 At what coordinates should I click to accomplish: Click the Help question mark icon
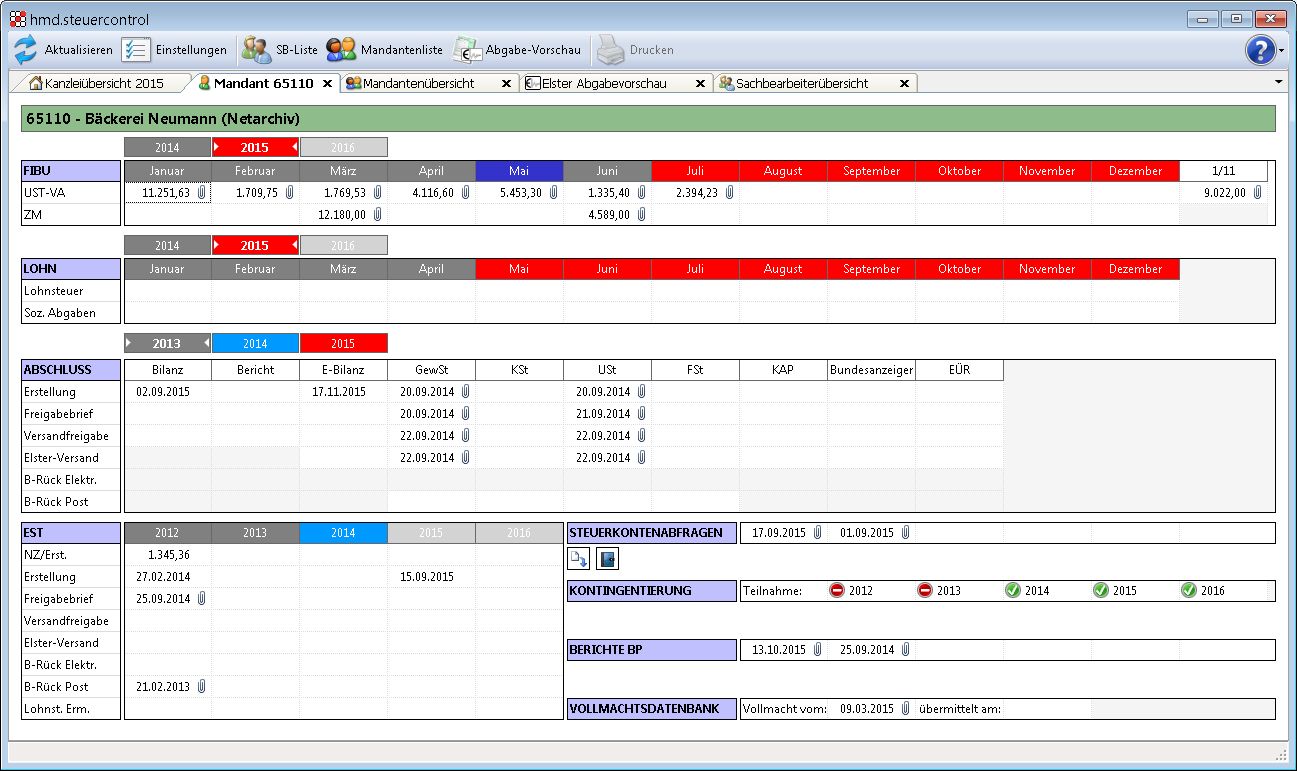coord(1260,50)
